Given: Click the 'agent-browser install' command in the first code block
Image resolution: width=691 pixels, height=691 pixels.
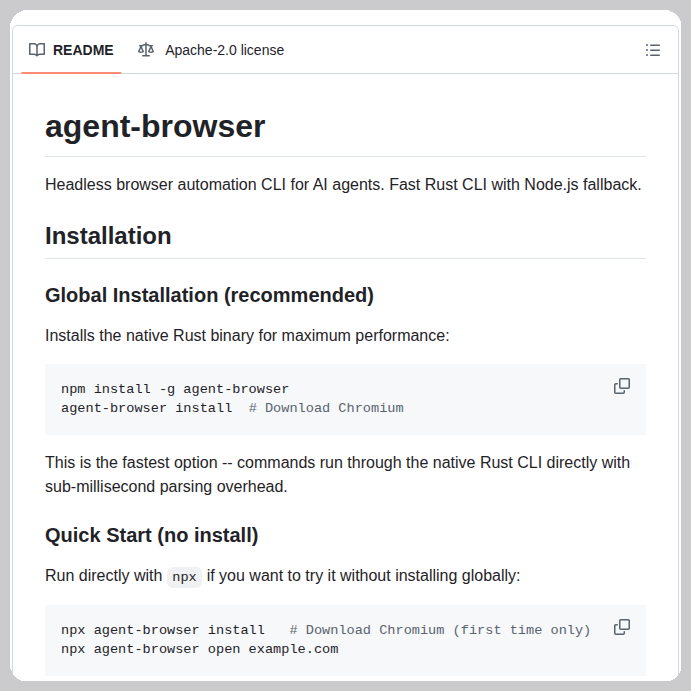Looking at the screenshot, I should [x=146, y=408].
